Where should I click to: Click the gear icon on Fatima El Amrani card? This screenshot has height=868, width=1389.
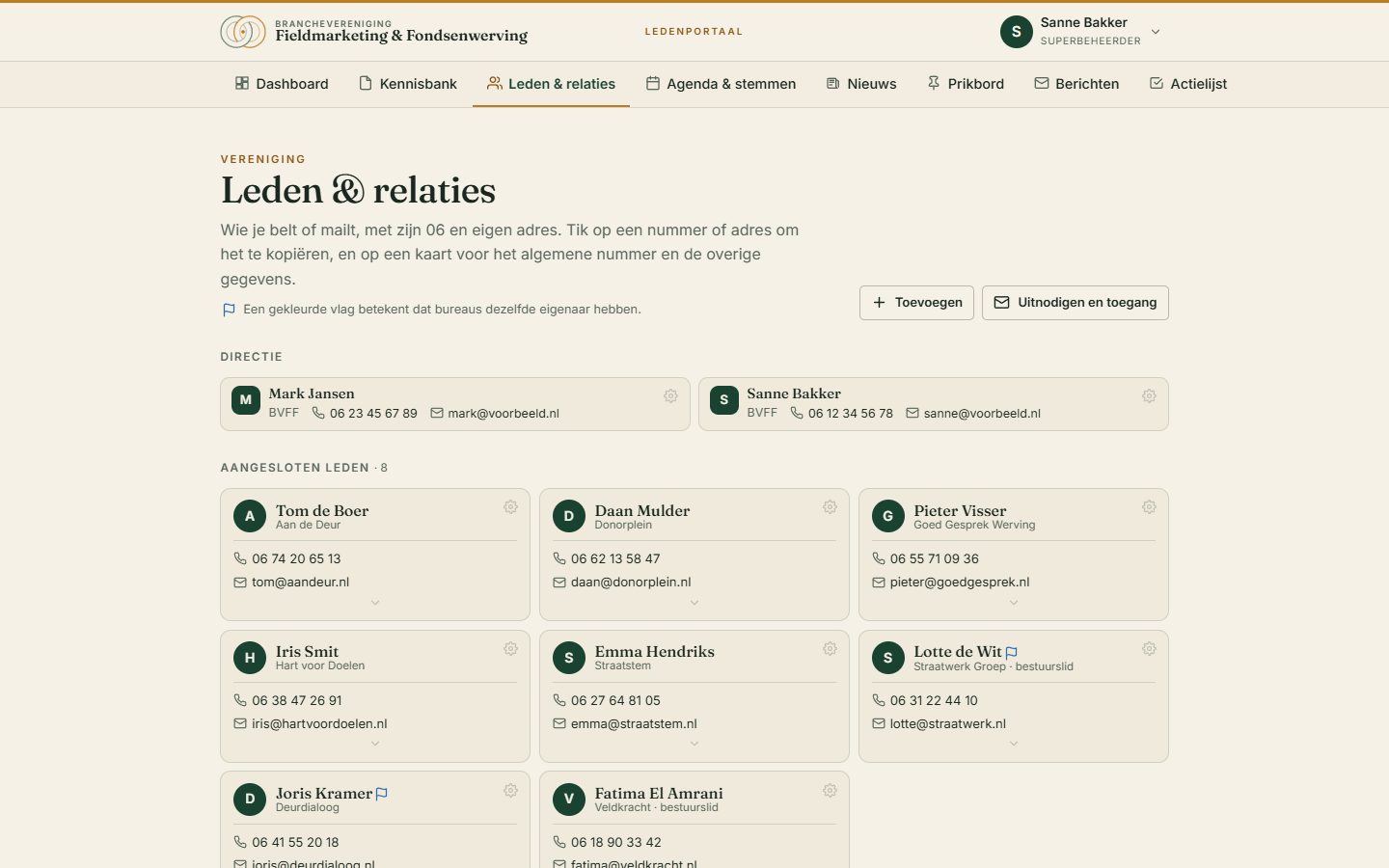point(830,791)
